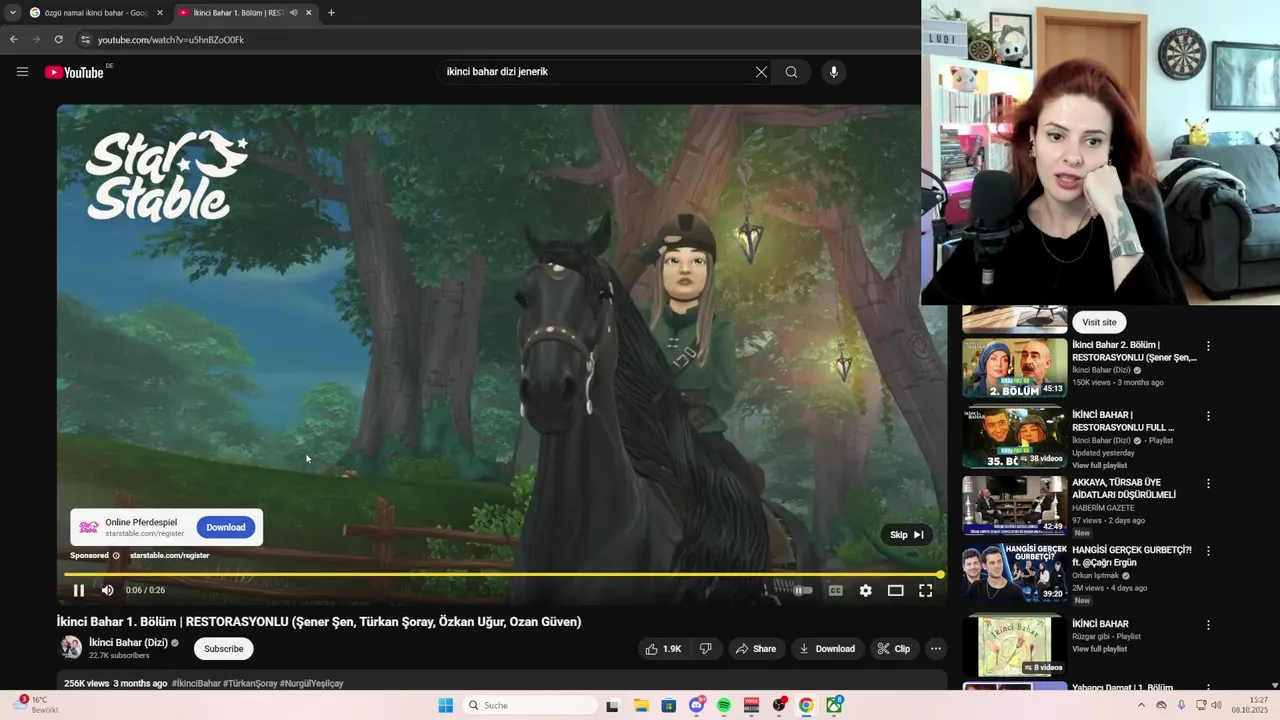Image resolution: width=1280 pixels, height=720 pixels.
Task: Open İkinci Bahar 2. Bölüm thumbnail
Action: pos(1014,368)
